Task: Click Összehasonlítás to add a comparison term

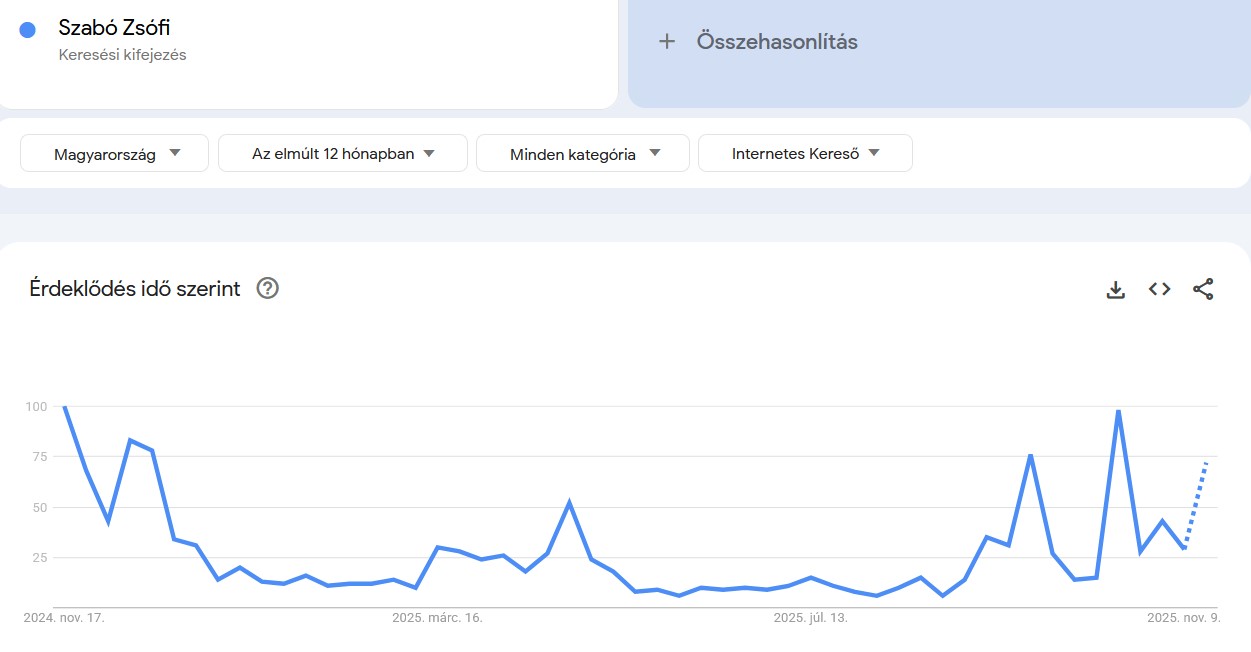Action: [x=775, y=41]
